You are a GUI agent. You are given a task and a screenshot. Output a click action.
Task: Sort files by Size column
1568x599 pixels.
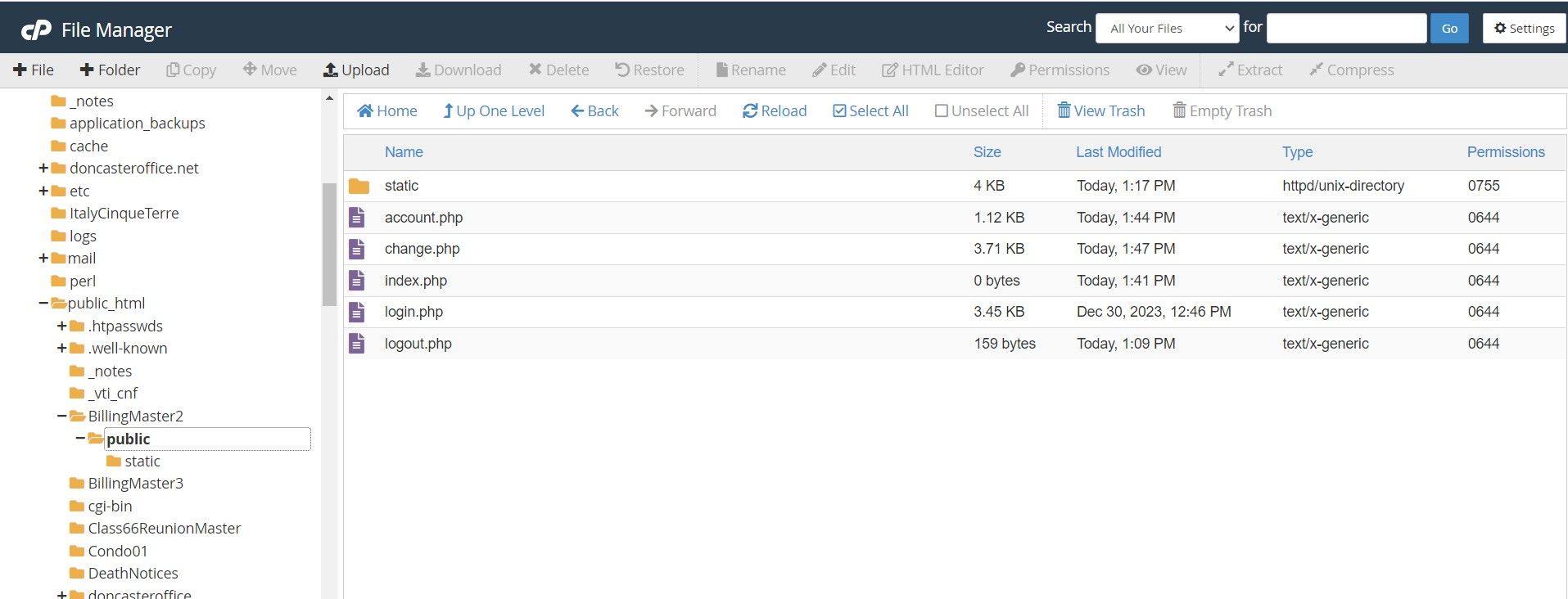pos(987,152)
